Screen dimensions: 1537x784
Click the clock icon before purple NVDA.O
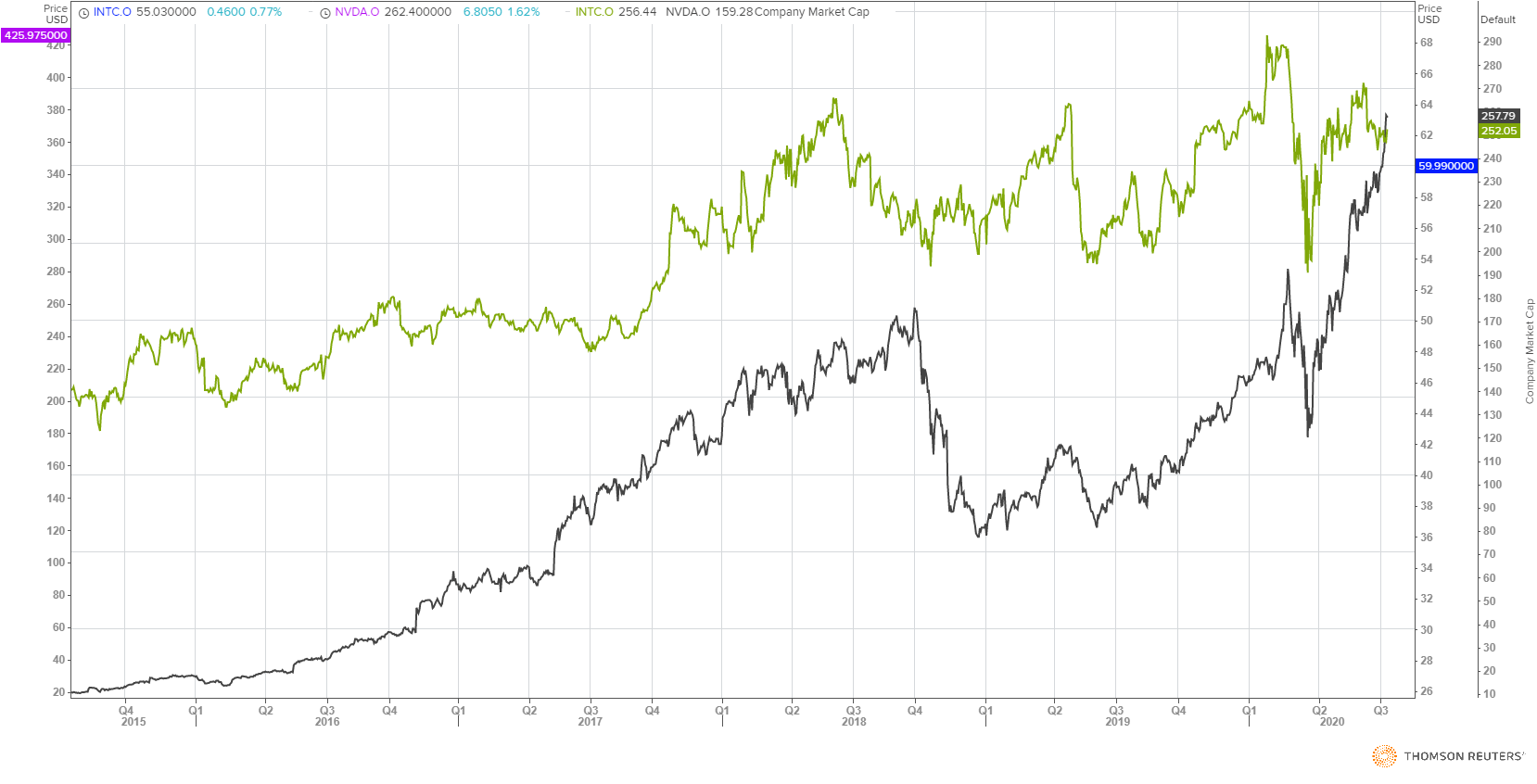[x=325, y=13]
